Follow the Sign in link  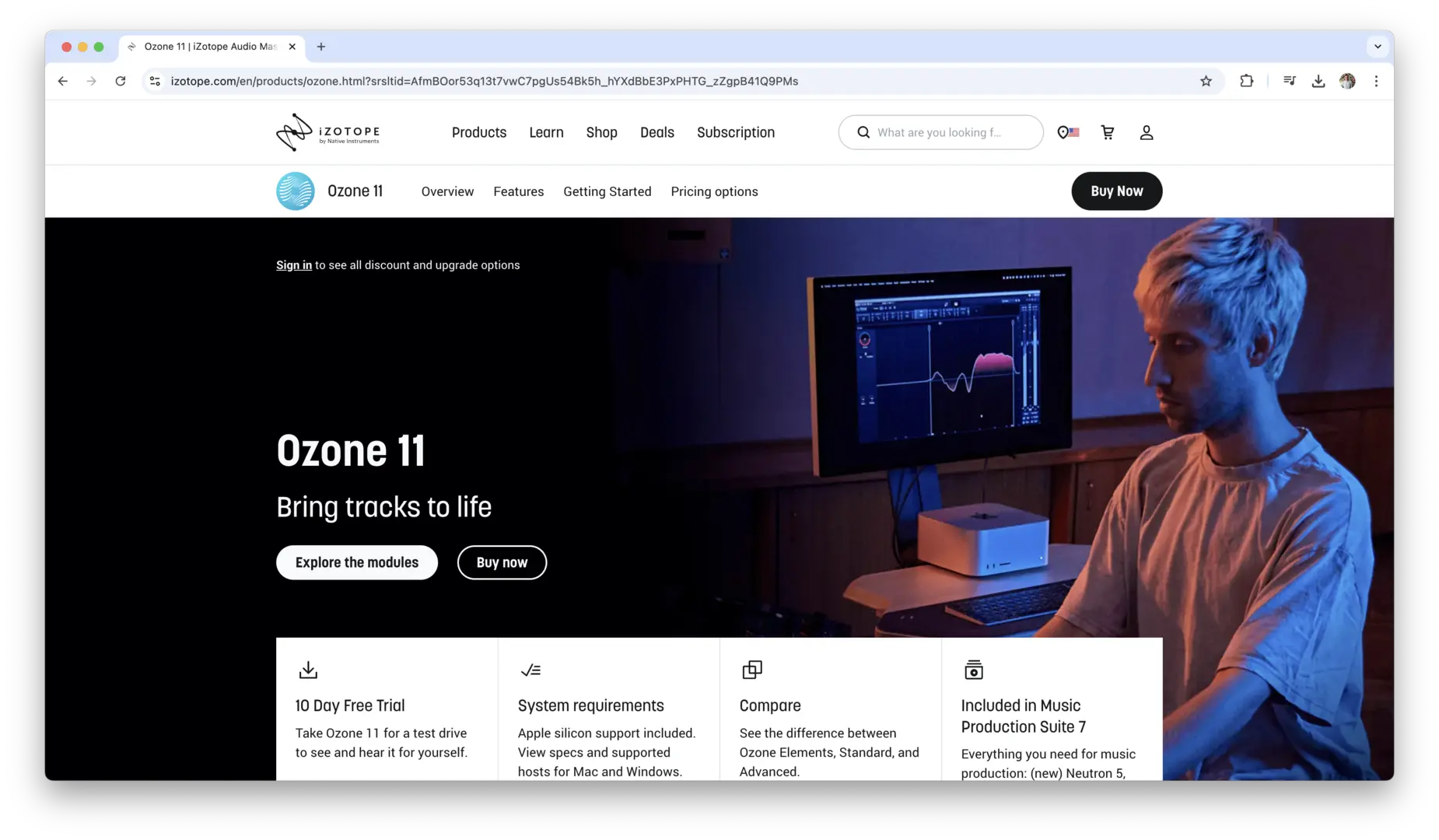point(294,265)
